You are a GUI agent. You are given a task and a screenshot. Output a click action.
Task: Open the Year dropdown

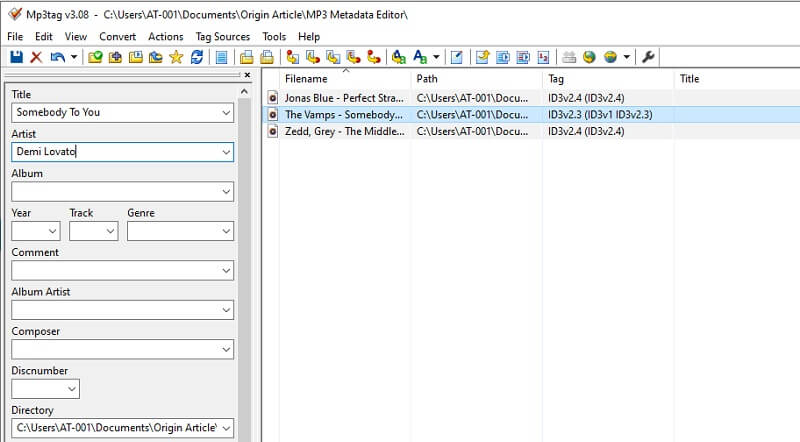pyautogui.click(x=51, y=231)
